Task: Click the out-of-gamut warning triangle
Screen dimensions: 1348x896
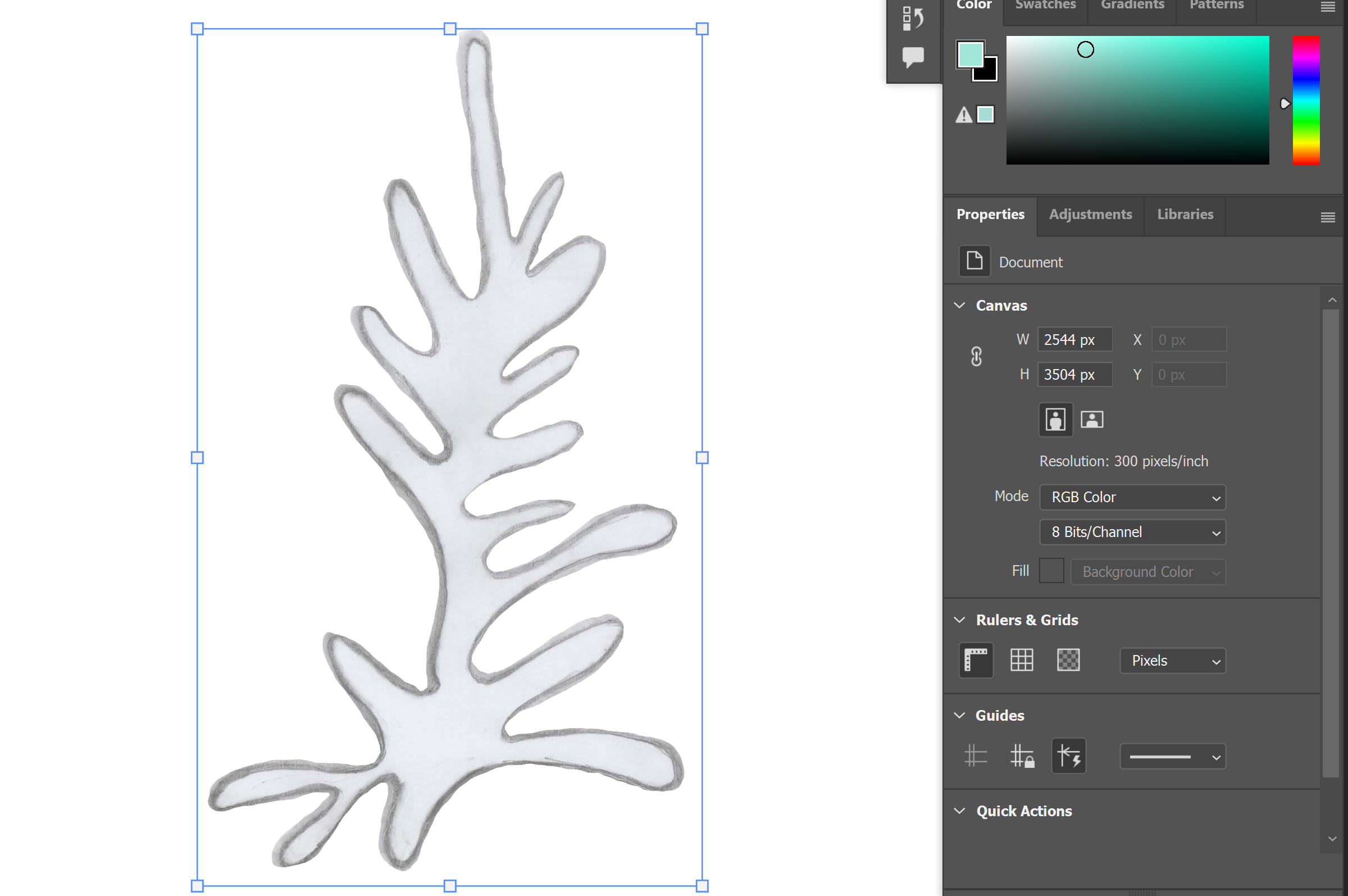Action: pyautogui.click(x=964, y=115)
